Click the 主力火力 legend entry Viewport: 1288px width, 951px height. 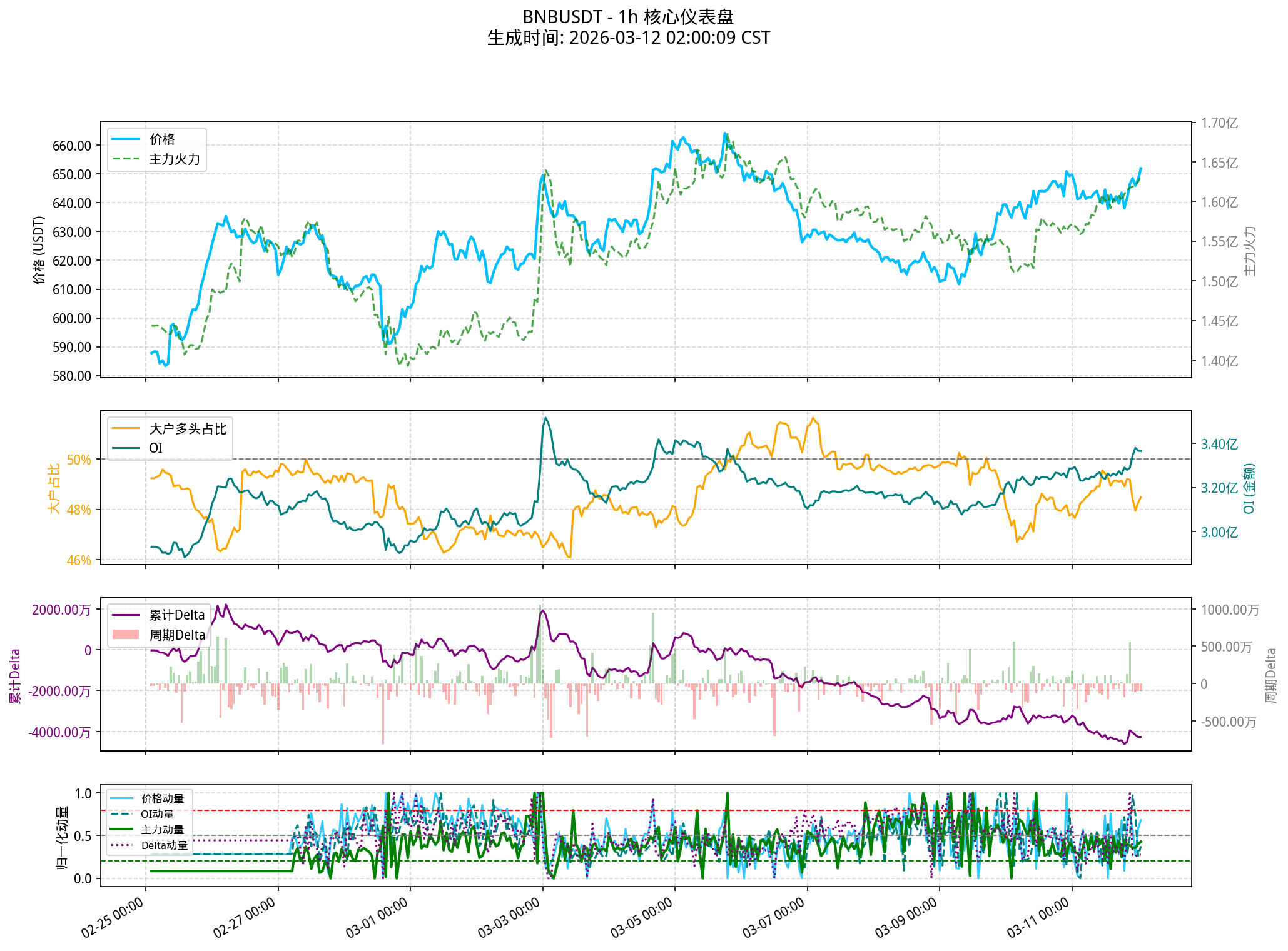[x=174, y=159]
